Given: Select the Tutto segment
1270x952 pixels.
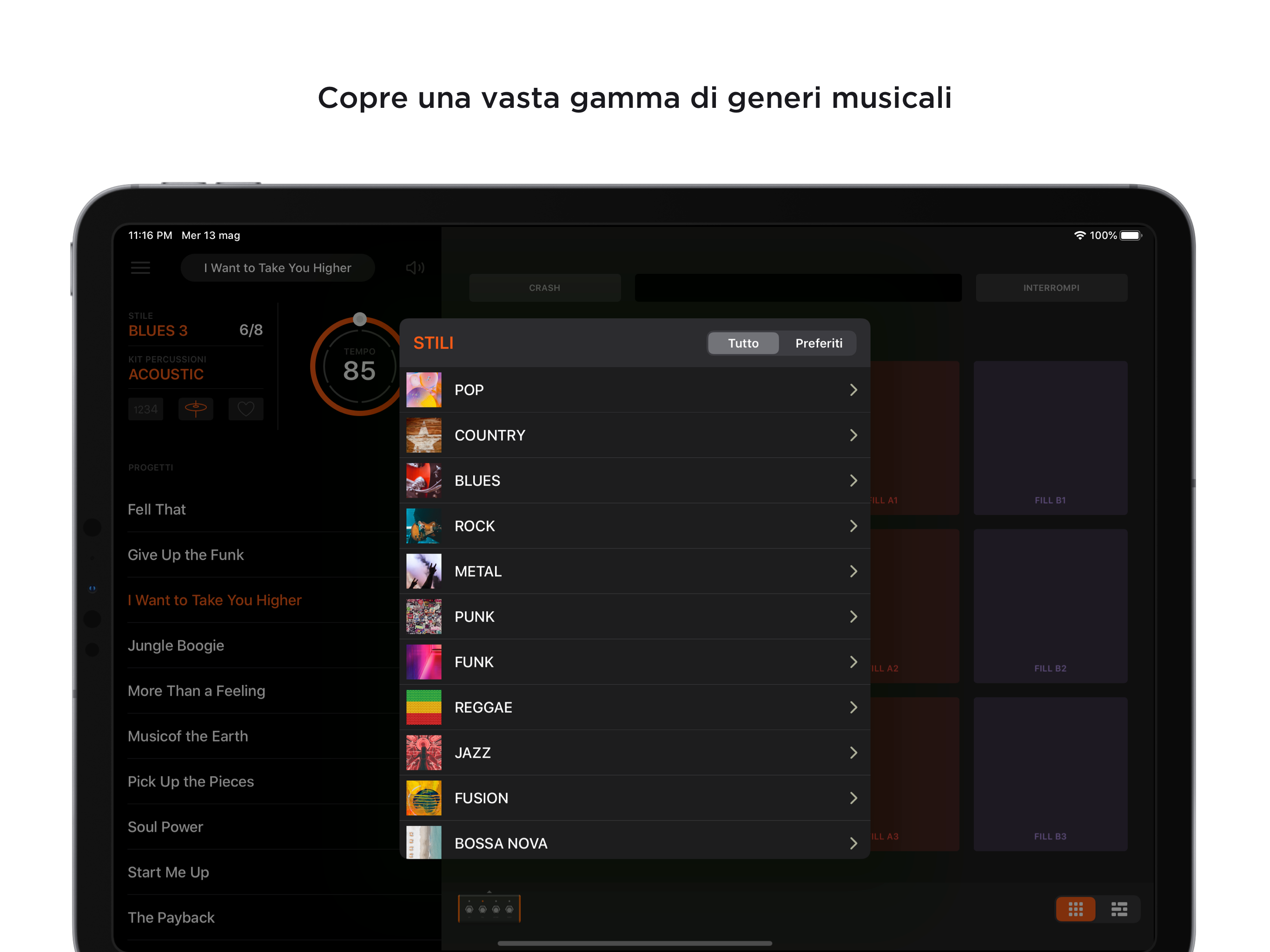Looking at the screenshot, I should [743, 344].
